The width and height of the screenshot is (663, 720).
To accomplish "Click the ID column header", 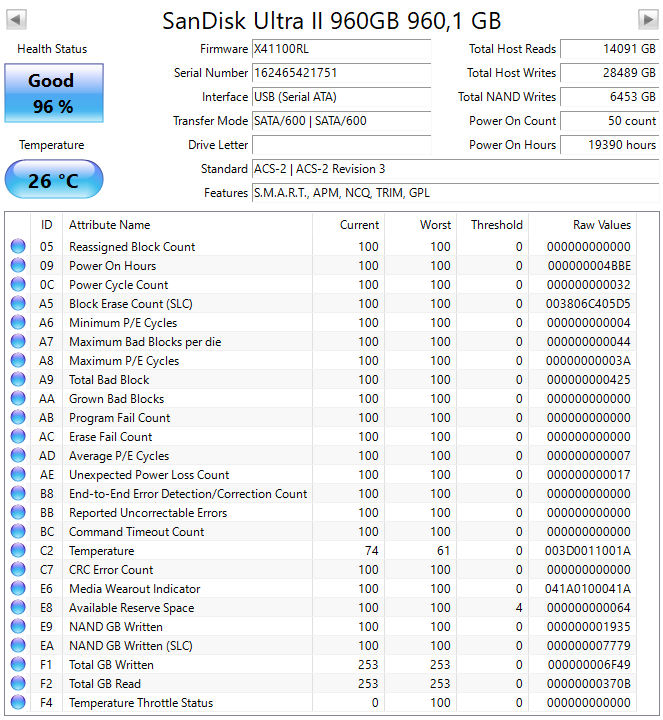I will pyautogui.click(x=46, y=225).
